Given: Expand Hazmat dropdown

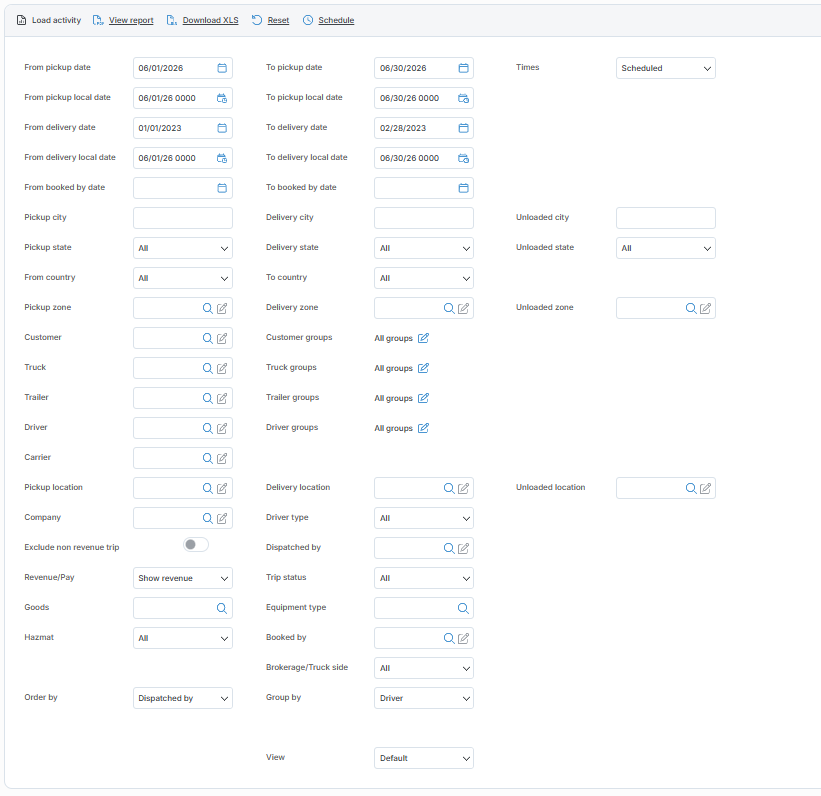Looking at the screenshot, I should coord(183,638).
